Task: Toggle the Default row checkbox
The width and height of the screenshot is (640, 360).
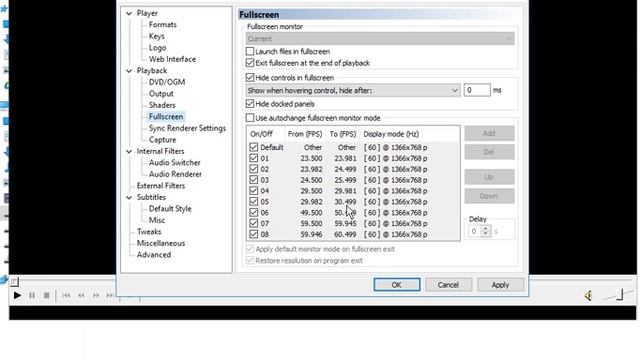Action: point(253,147)
